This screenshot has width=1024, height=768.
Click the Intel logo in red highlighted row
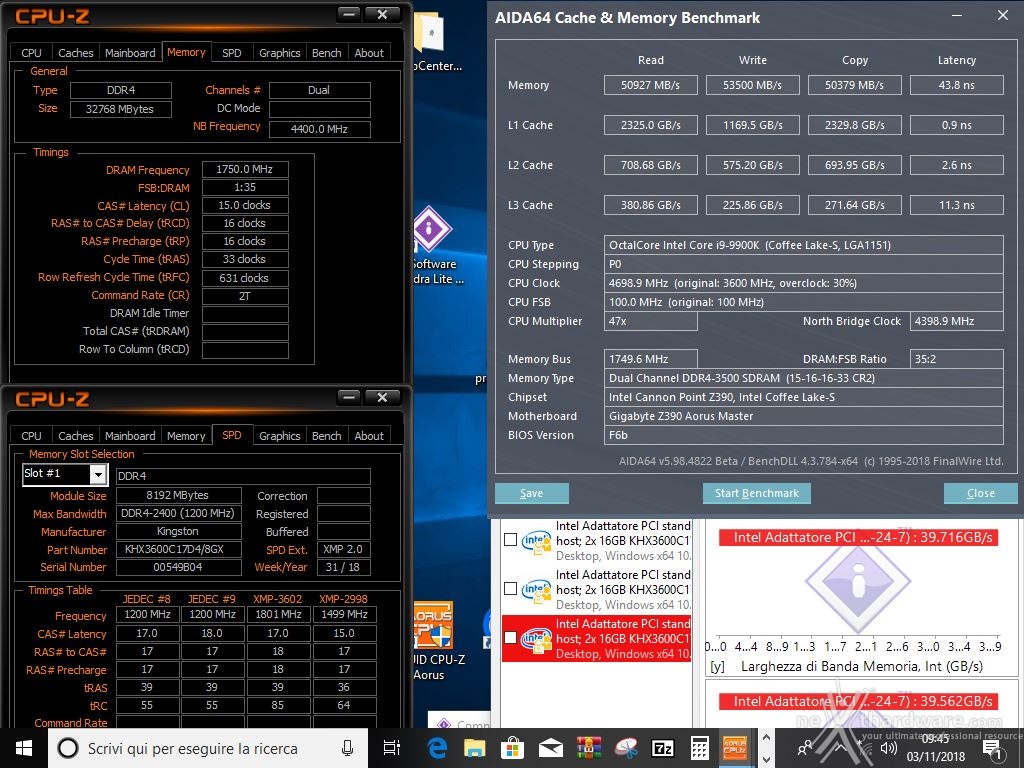(536, 639)
